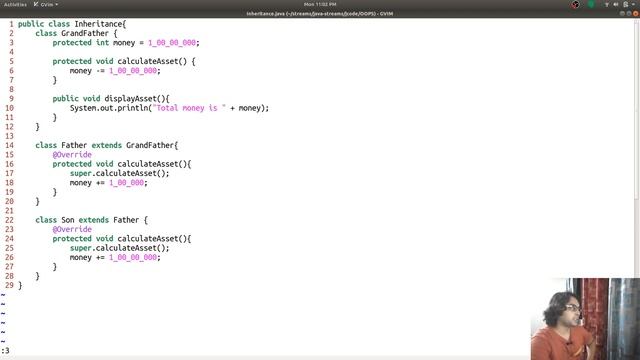Click the closing brace on line 29

point(20,286)
